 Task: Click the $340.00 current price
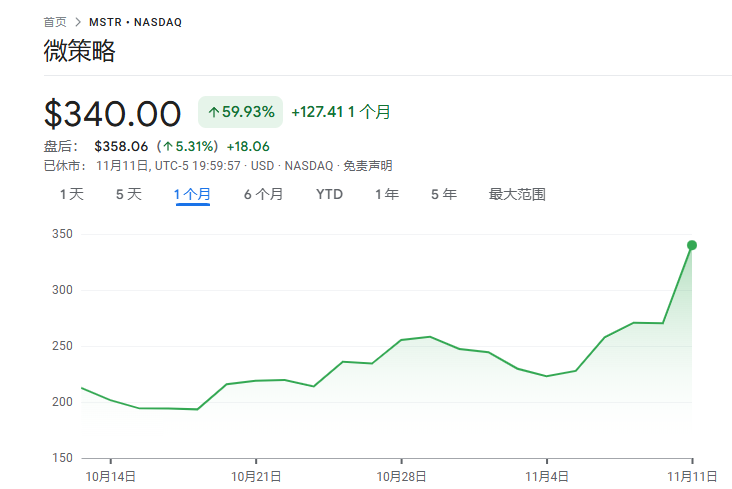pos(112,113)
